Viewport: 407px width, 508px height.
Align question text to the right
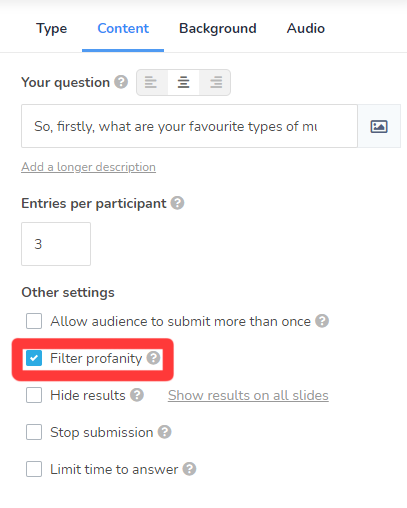coord(215,82)
